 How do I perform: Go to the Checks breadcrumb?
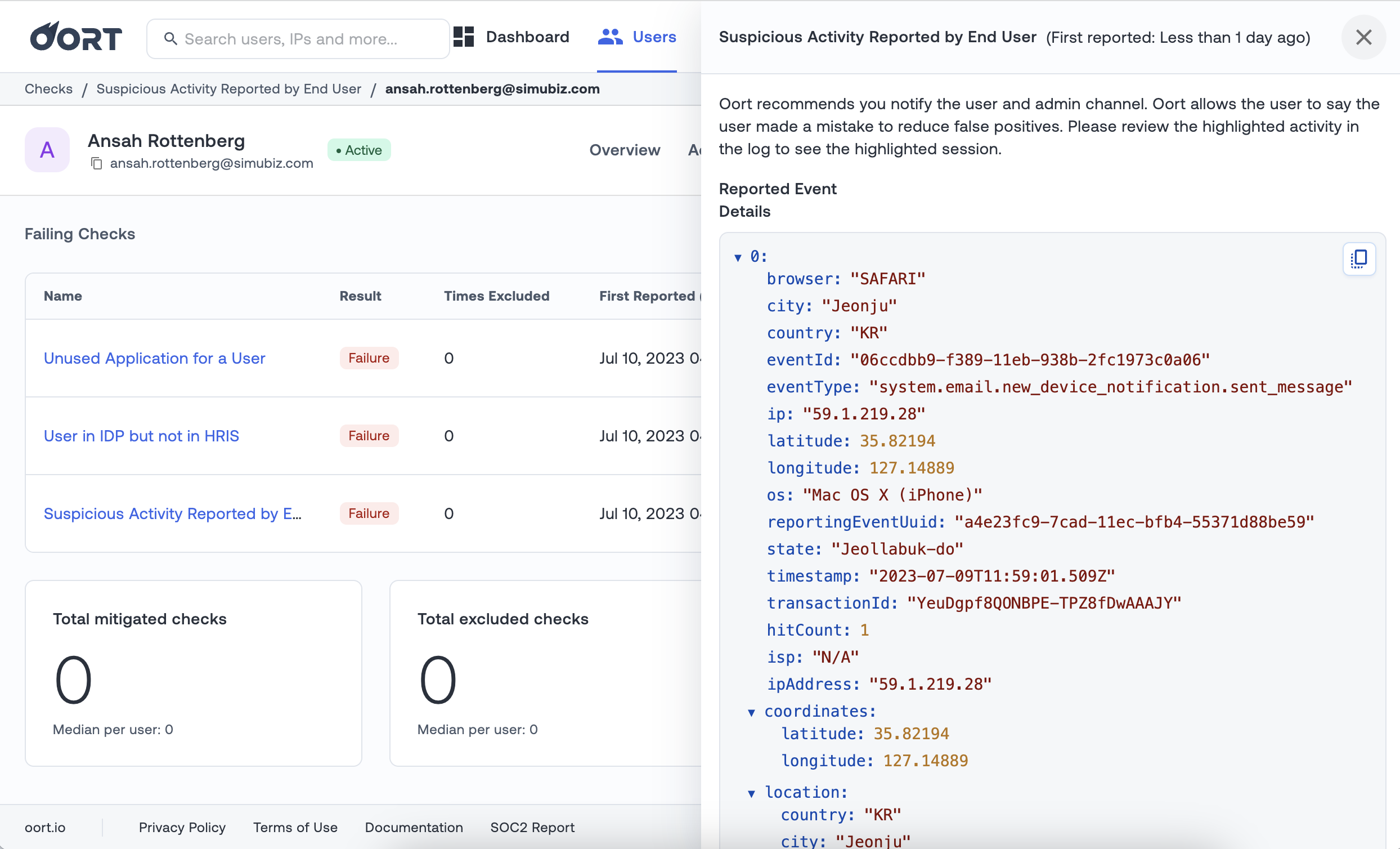point(48,89)
